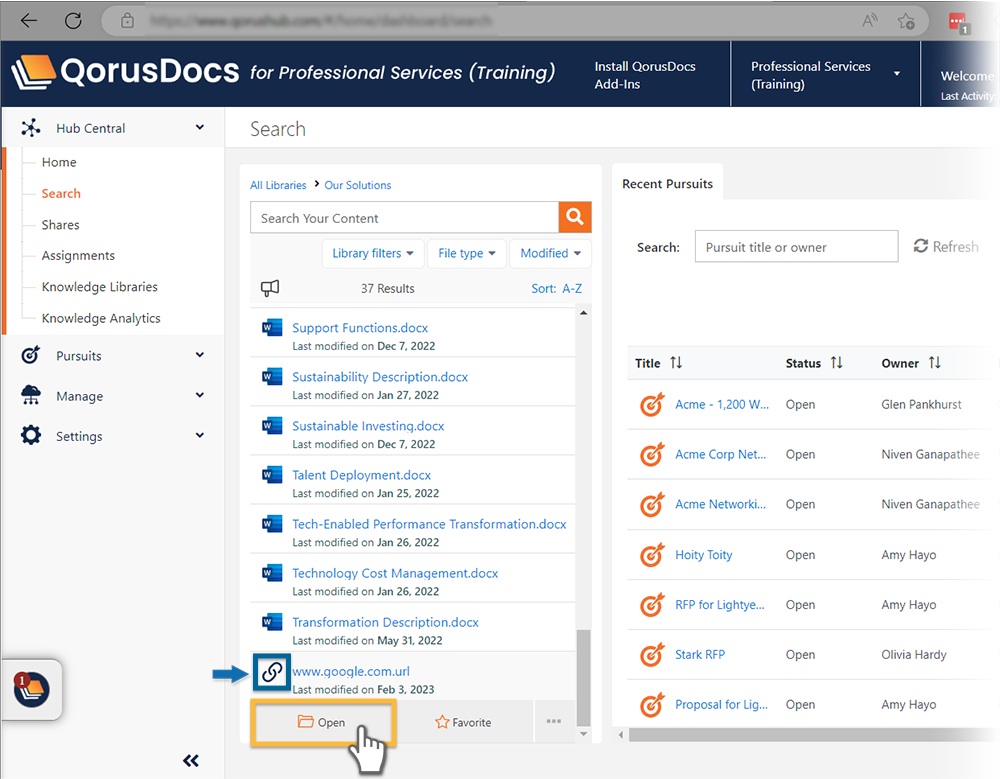Click the results list scroll down arrow

point(583,734)
